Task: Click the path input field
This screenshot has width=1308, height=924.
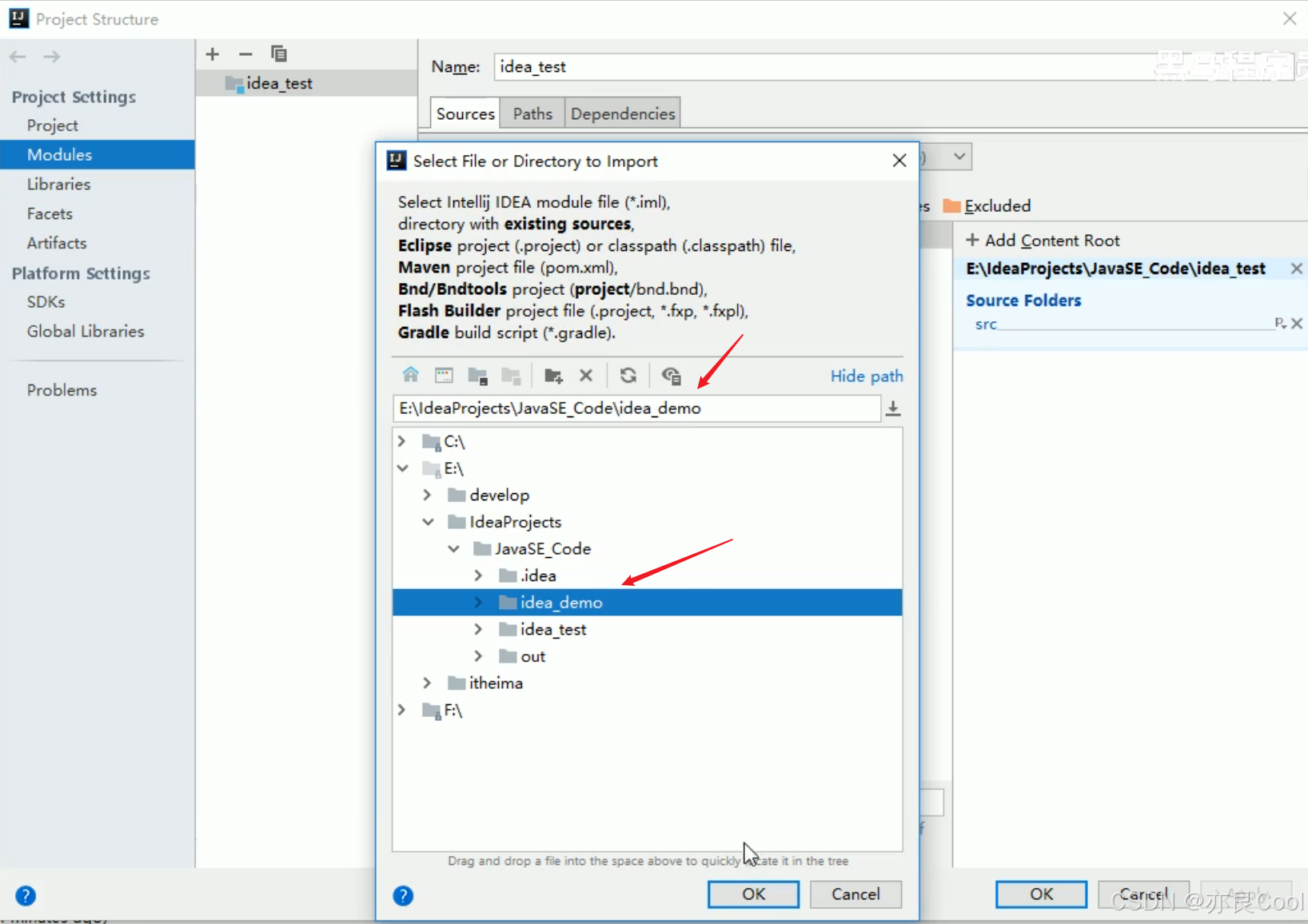Action: tap(637, 408)
